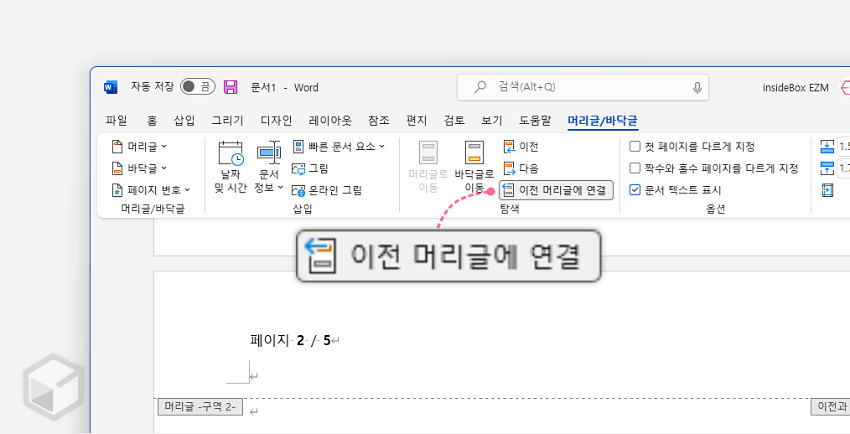Click the 머리글 -구역 2- label
The width and height of the screenshot is (850, 434).
point(200,407)
